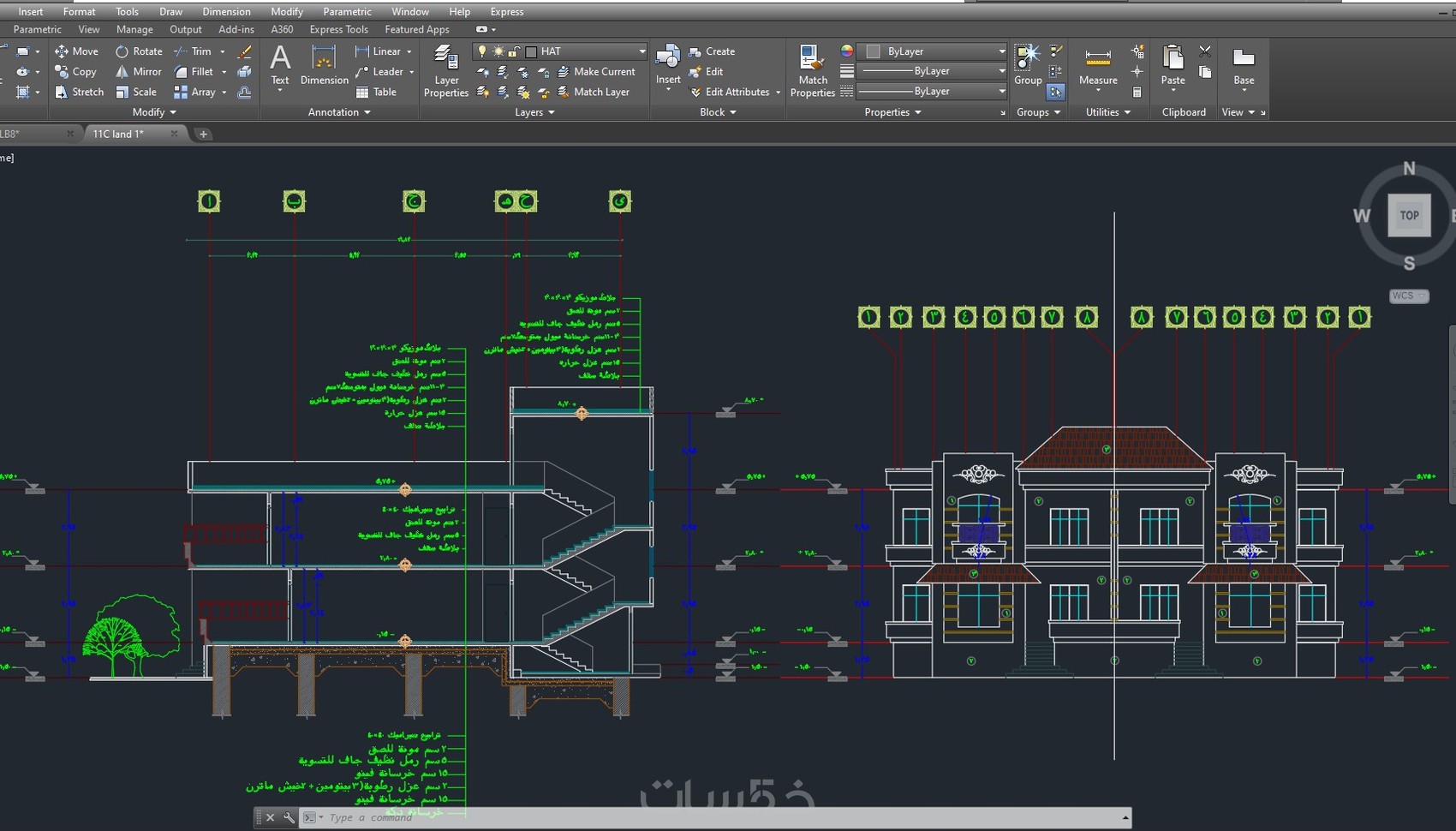1456x831 pixels.
Task: Expand the ByLayer object color dropdown
Action: pos(1001,51)
